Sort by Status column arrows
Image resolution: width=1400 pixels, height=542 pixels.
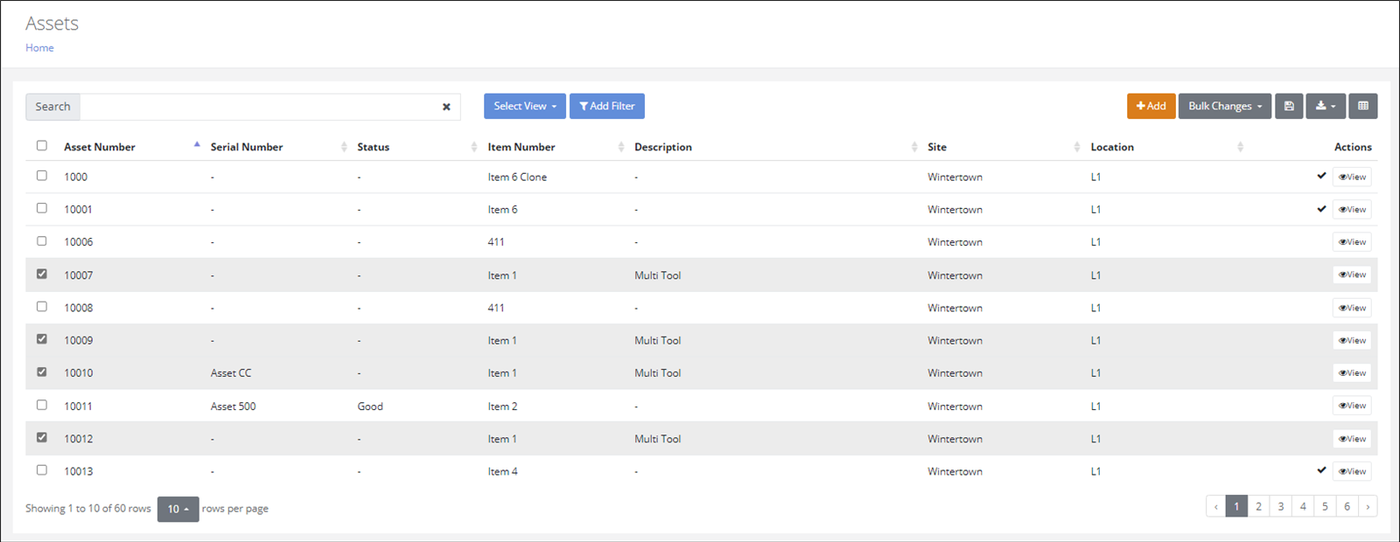[475, 147]
